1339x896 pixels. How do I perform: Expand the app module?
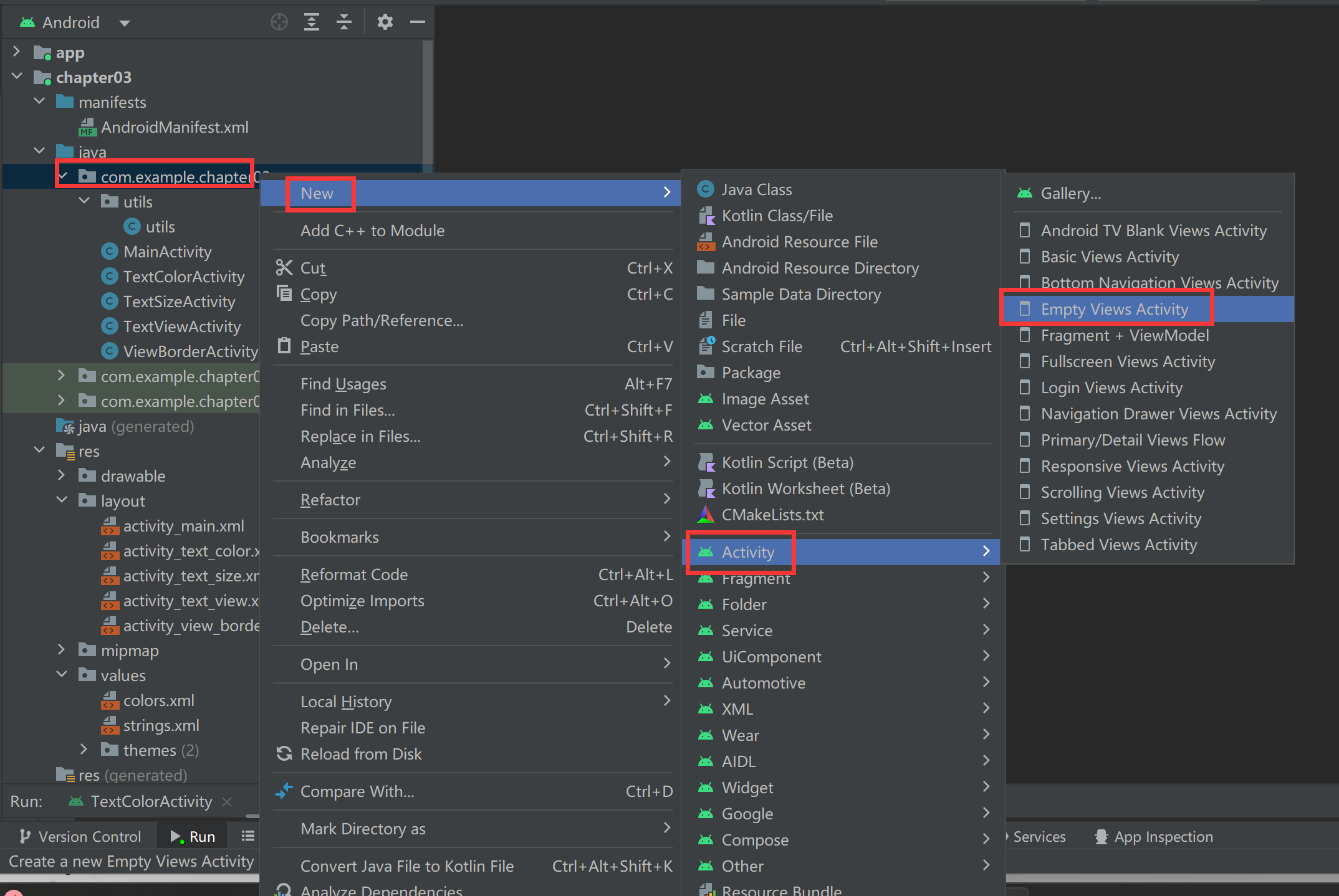(17, 52)
